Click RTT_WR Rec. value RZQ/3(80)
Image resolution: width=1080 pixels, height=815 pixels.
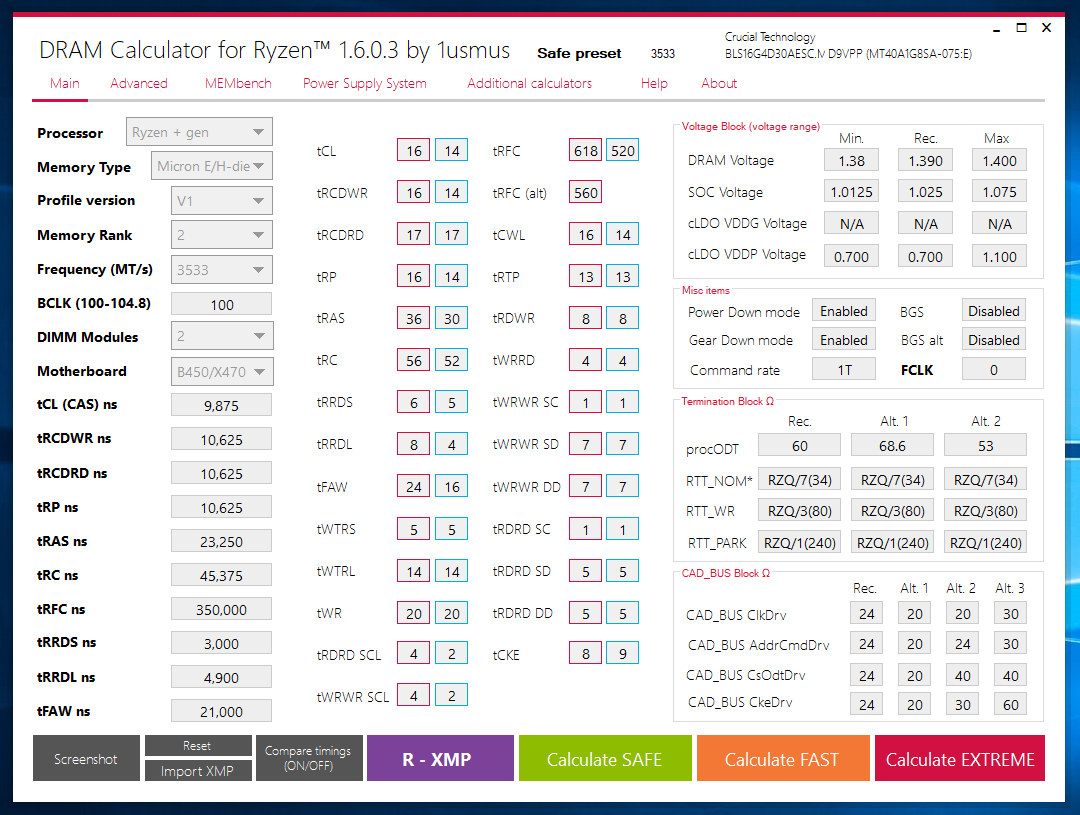click(x=799, y=510)
